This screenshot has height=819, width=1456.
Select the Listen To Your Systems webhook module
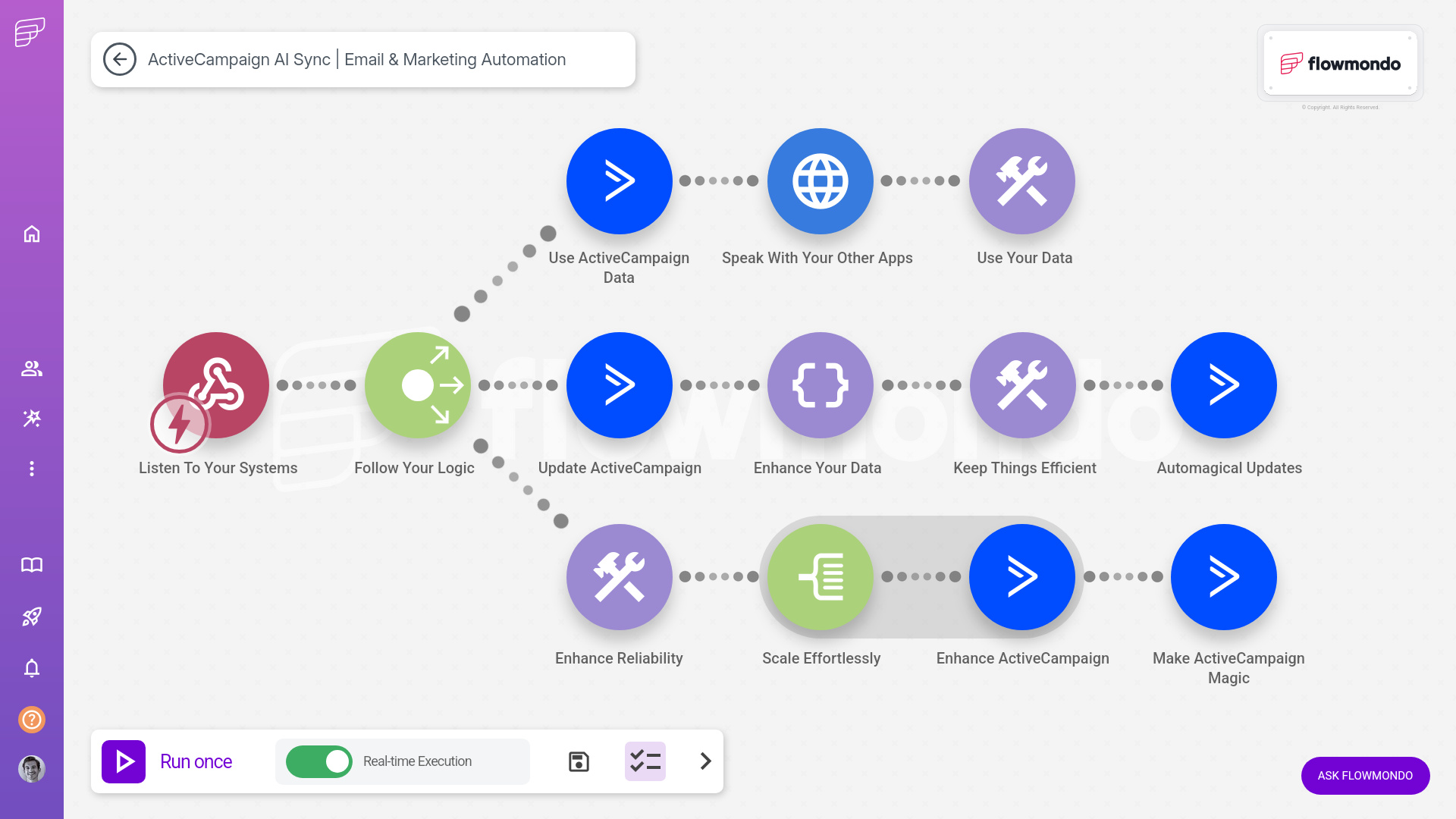216,385
